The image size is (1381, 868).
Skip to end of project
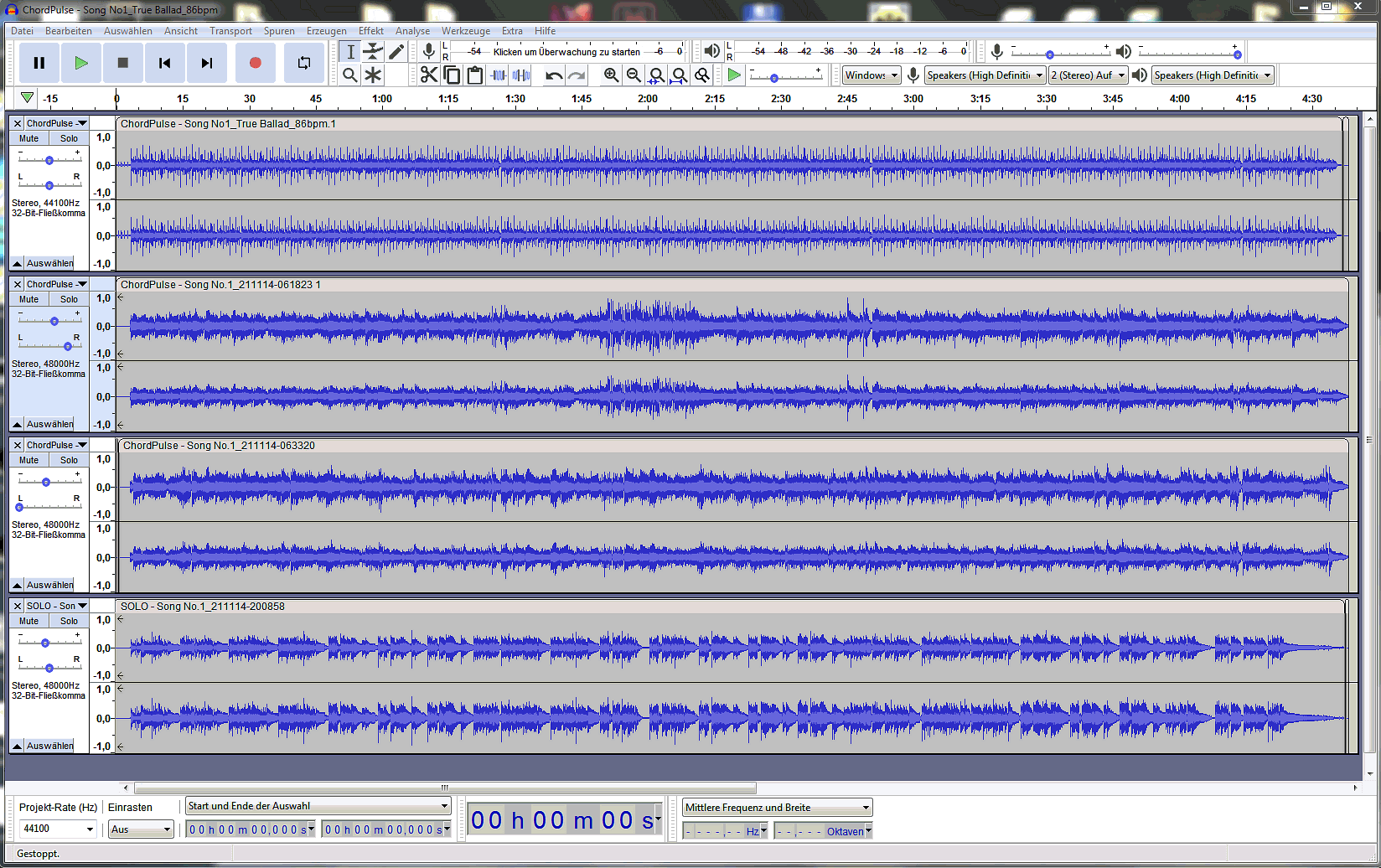[207, 63]
